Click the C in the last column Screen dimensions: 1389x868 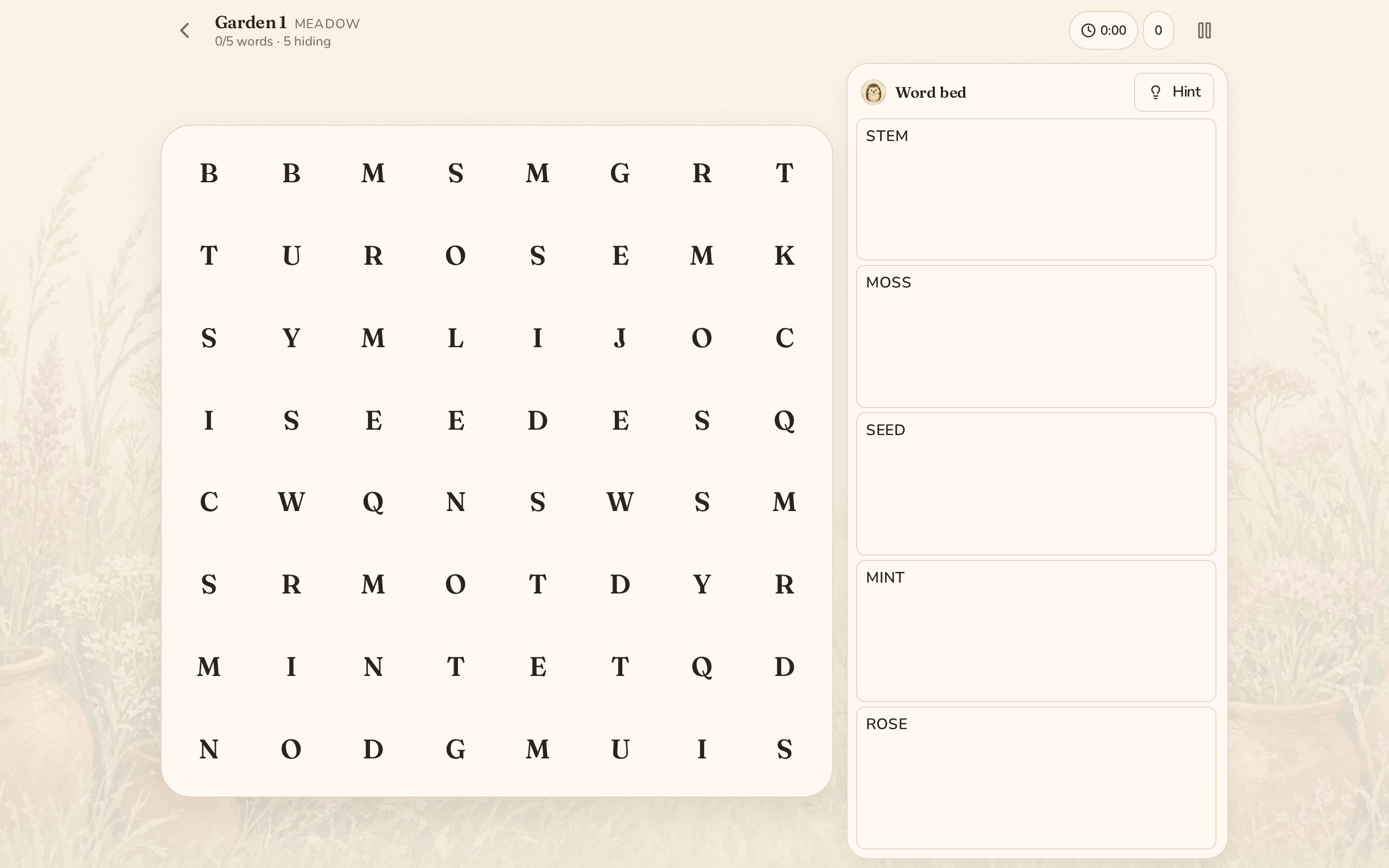coord(785,338)
